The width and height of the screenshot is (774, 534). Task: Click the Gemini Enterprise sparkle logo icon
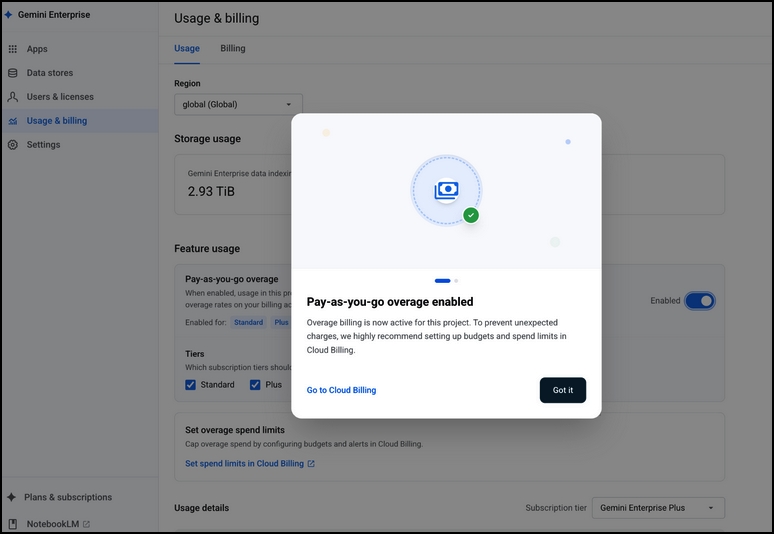(x=8, y=15)
